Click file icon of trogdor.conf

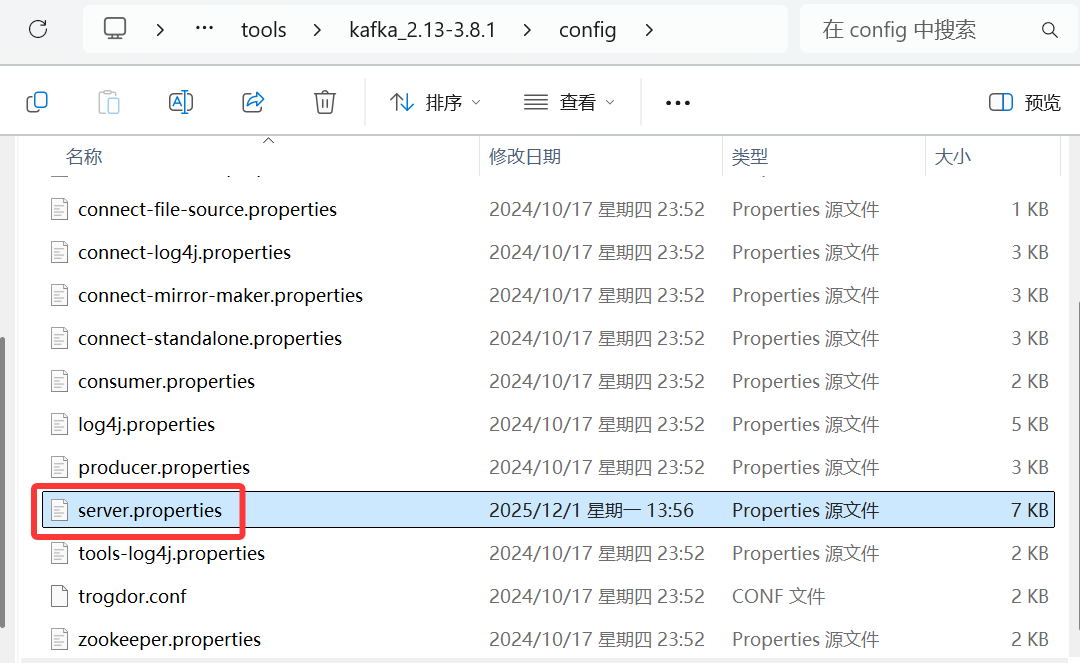click(x=60, y=596)
